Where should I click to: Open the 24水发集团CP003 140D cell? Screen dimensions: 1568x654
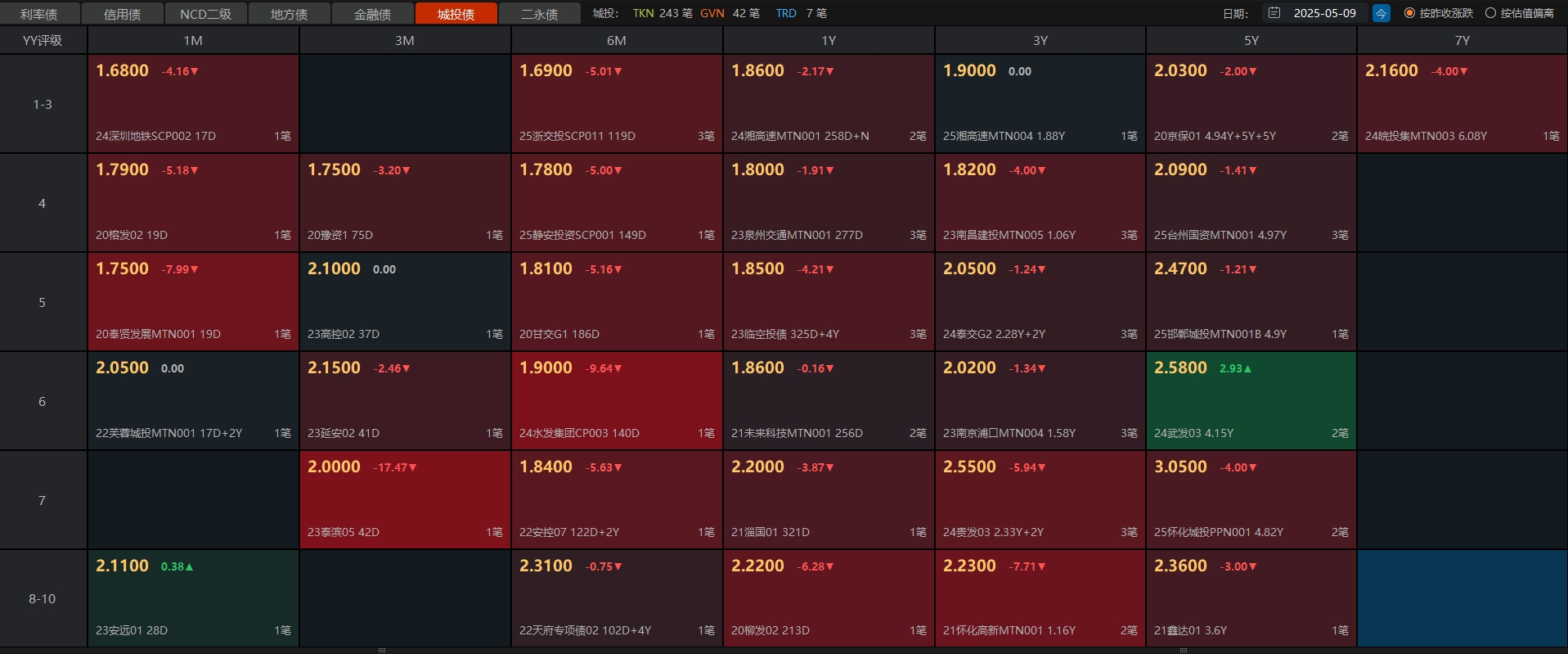click(617, 401)
